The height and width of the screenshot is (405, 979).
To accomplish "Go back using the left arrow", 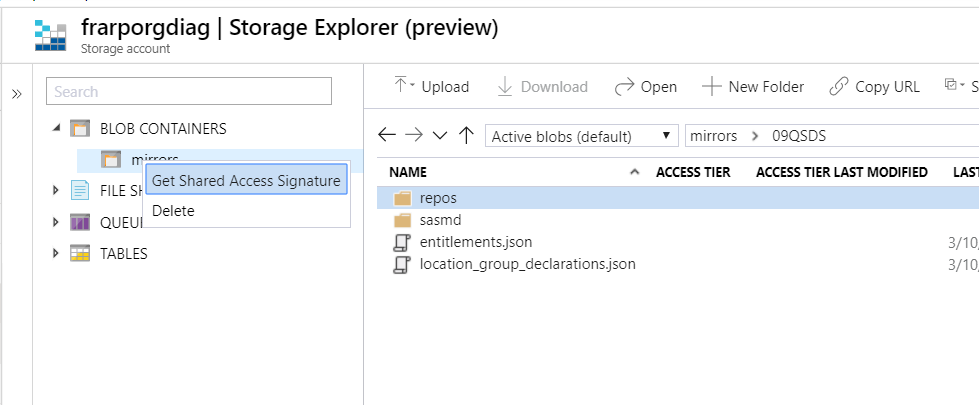I will [x=387, y=136].
